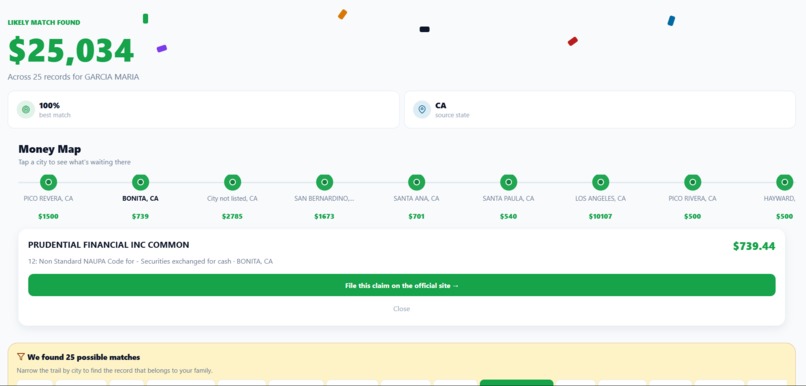Click the Money Map heading
806x386 pixels.
point(50,149)
